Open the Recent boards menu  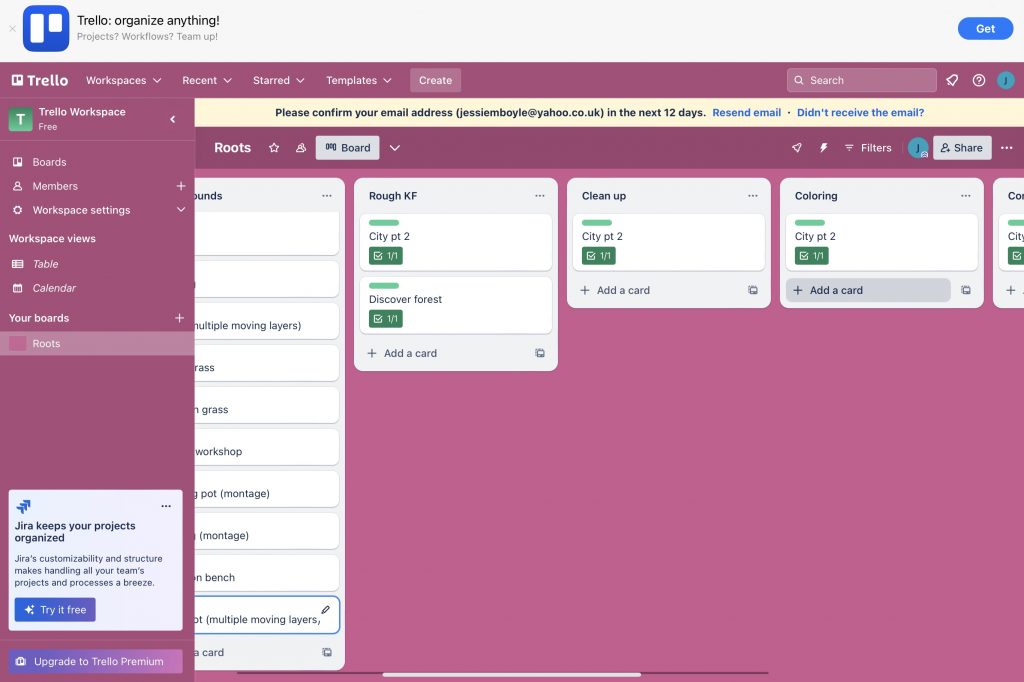coord(206,80)
